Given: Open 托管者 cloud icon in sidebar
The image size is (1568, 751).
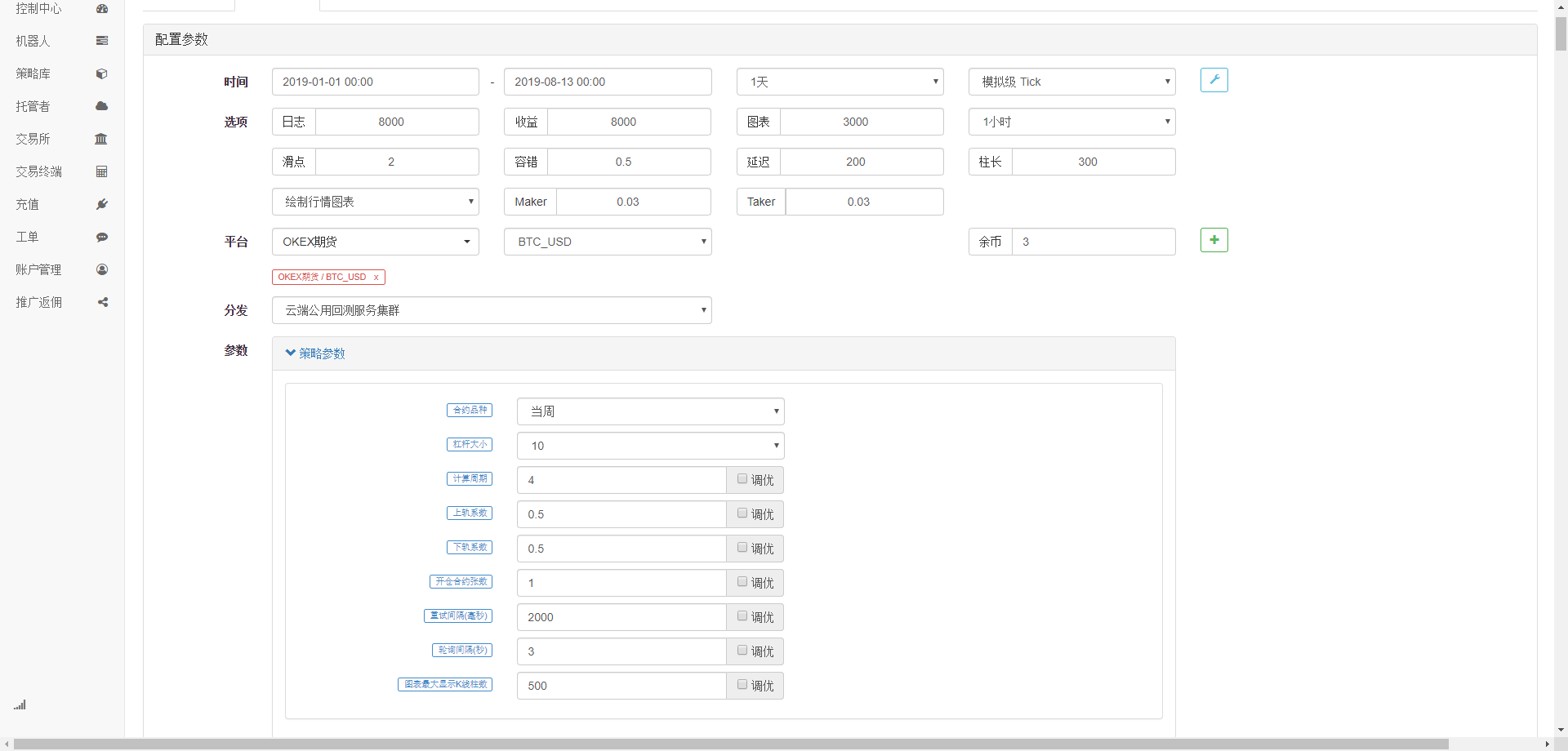Looking at the screenshot, I should point(102,106).
